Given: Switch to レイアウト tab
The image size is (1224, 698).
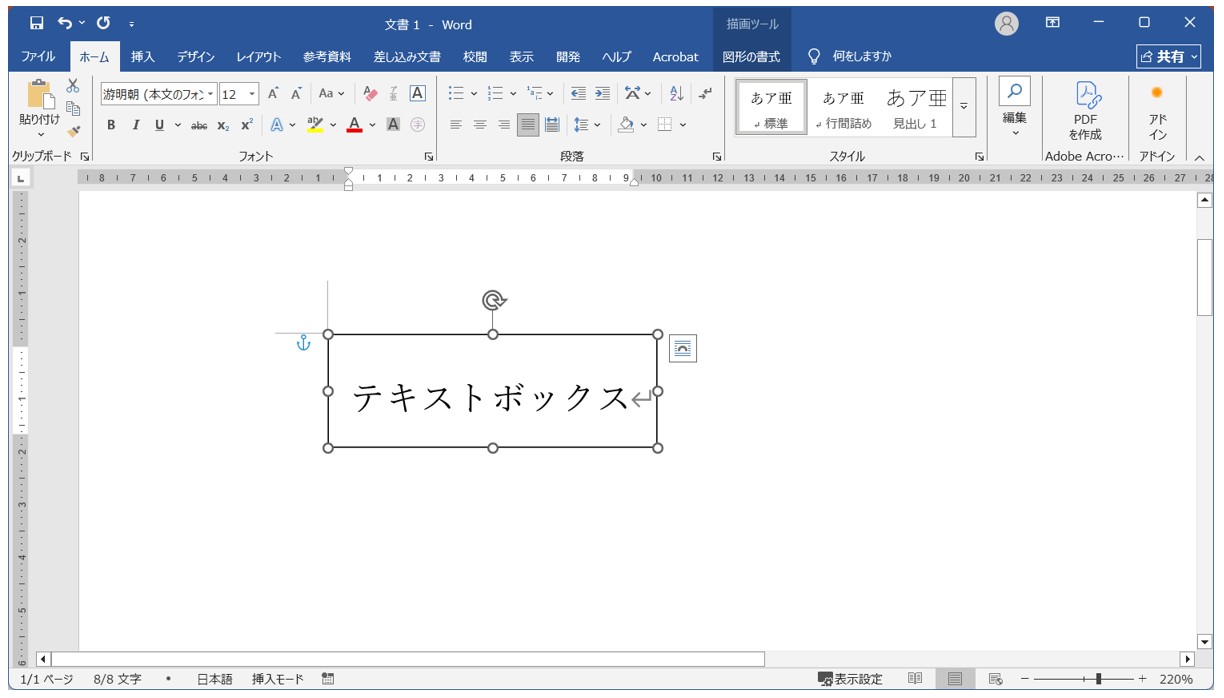Looking at the screenshot, I should [x=258, y=57].
